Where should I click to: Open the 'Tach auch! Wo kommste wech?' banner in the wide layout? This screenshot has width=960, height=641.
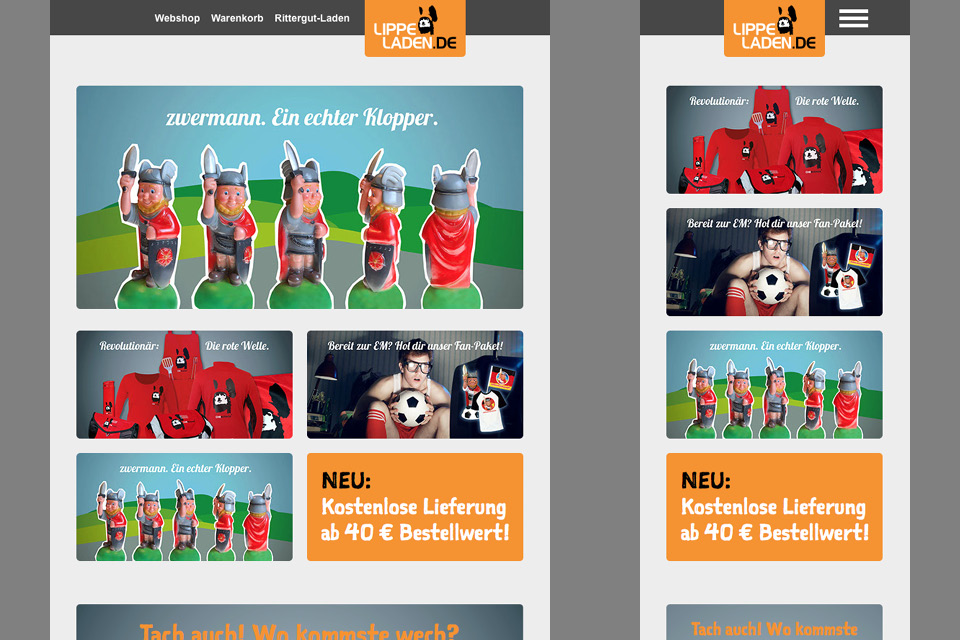pyautogui.click(x=299, y=622)
